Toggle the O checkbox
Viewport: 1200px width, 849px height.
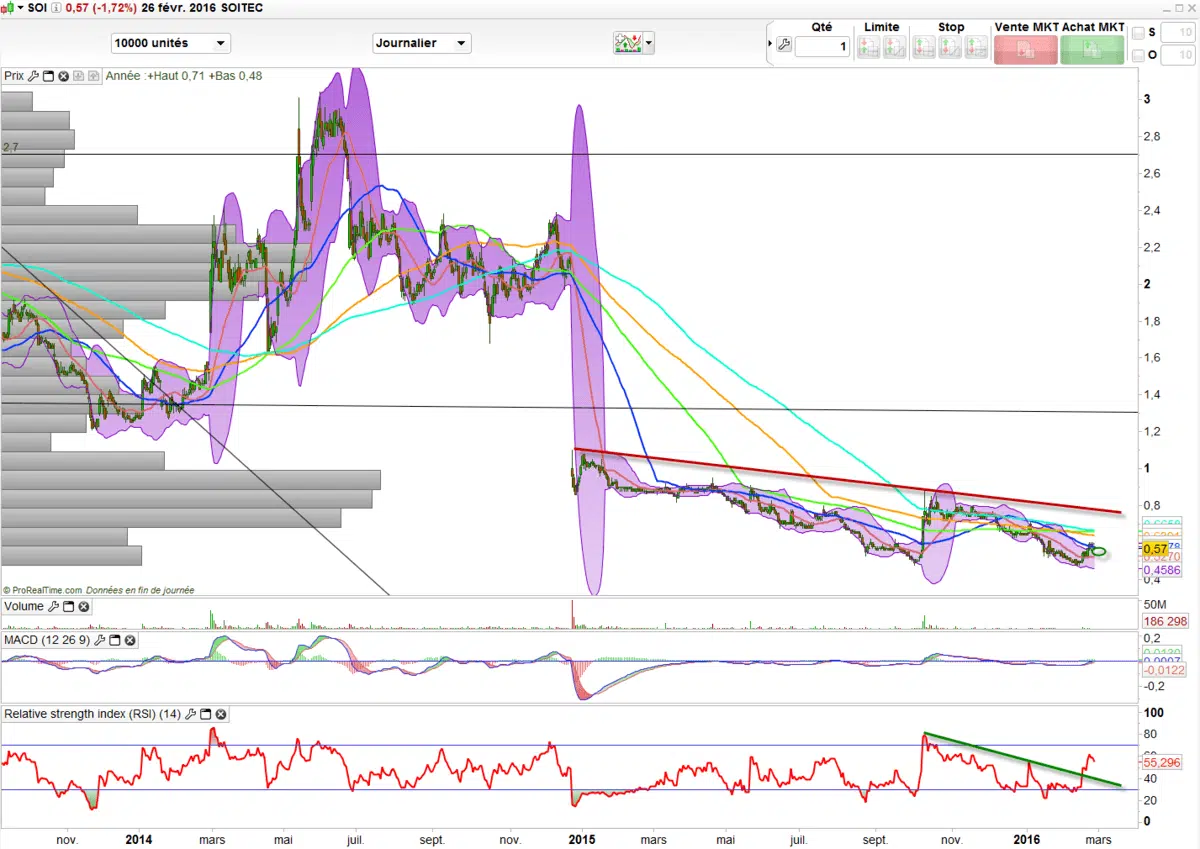point(1139,56)
